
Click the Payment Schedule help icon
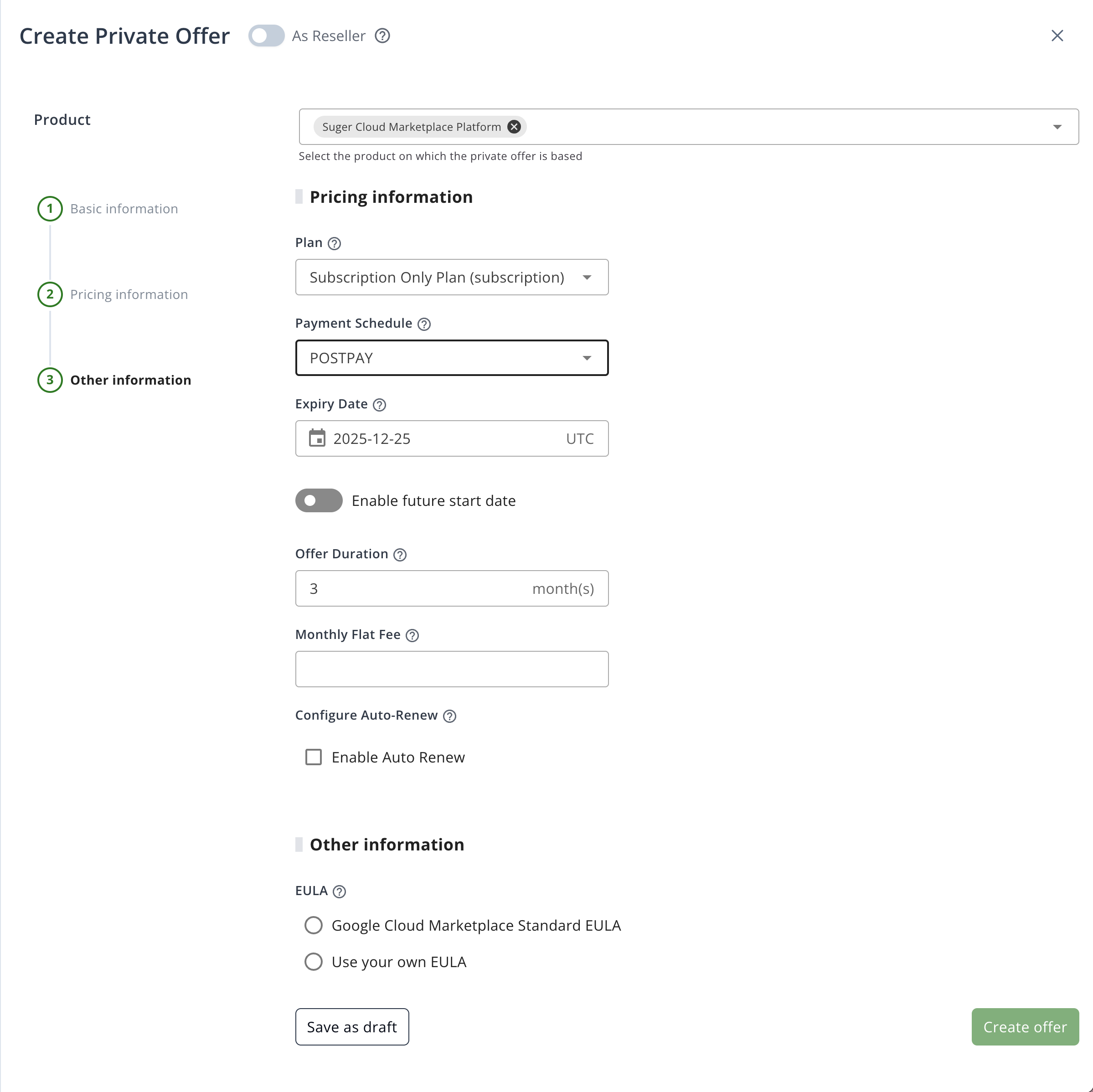[x=424, y=324]
